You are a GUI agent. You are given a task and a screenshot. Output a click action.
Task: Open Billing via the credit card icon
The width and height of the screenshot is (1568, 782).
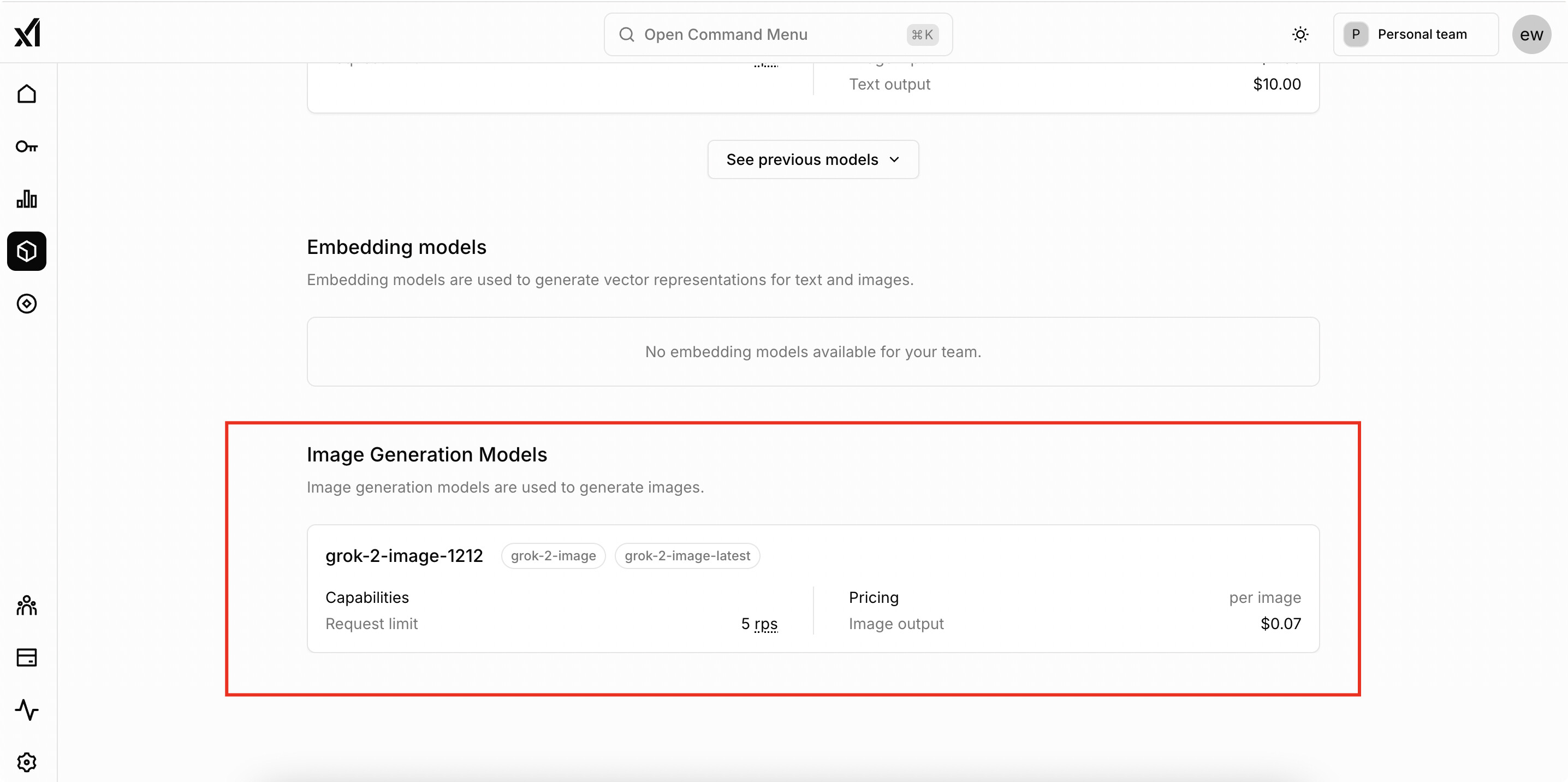tap(27, 657)
